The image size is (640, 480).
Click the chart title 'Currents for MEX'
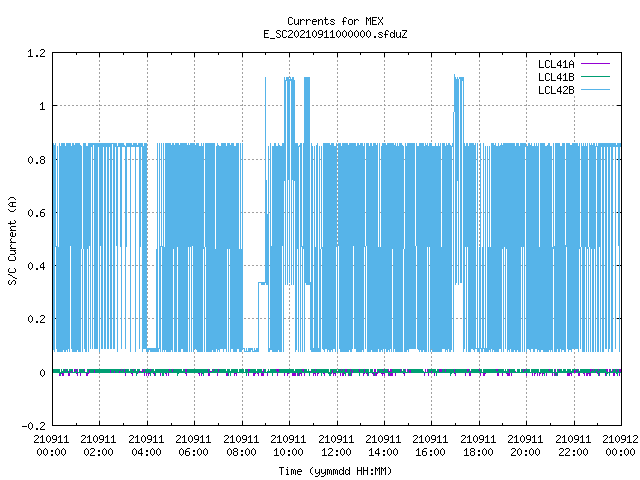tap(335, 21)
